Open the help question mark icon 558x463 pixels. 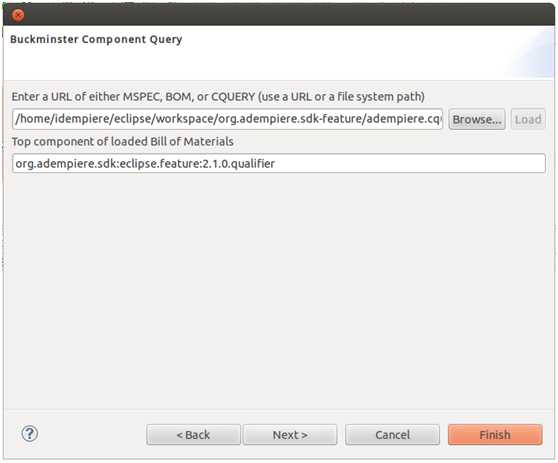coord(30,433)
